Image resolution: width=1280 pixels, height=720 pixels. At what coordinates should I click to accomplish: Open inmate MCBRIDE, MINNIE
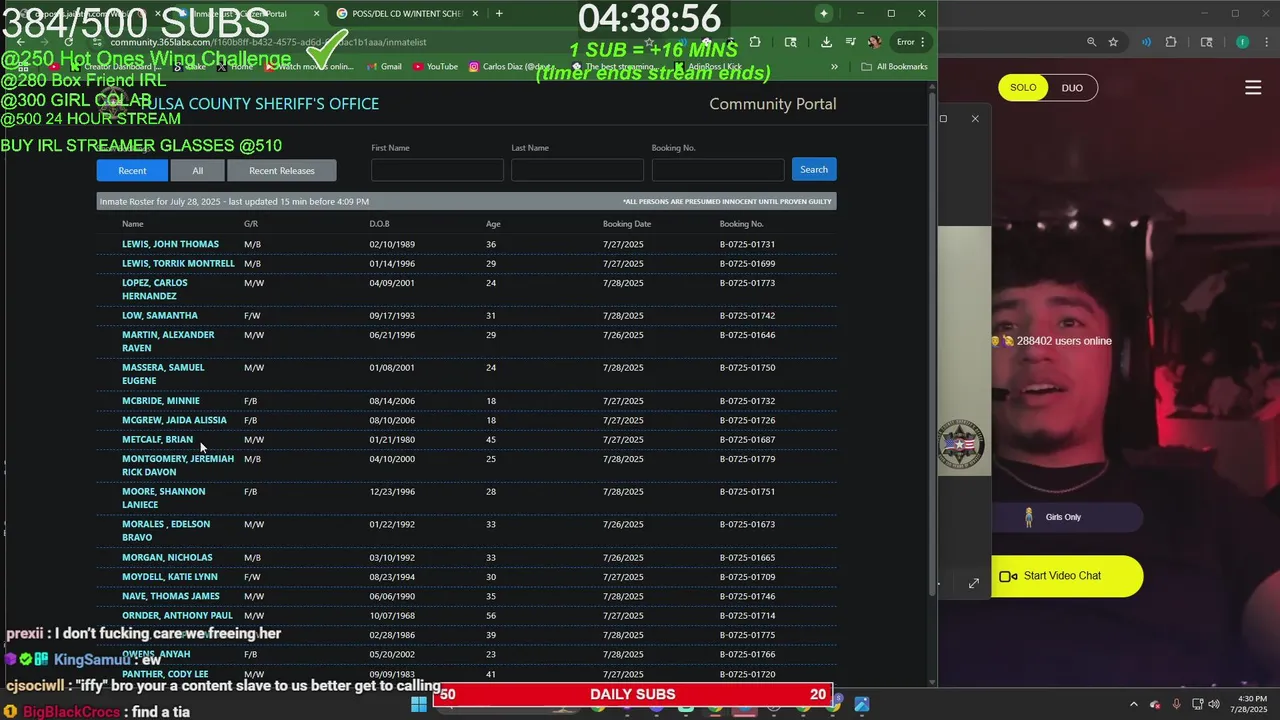point(161,400)
